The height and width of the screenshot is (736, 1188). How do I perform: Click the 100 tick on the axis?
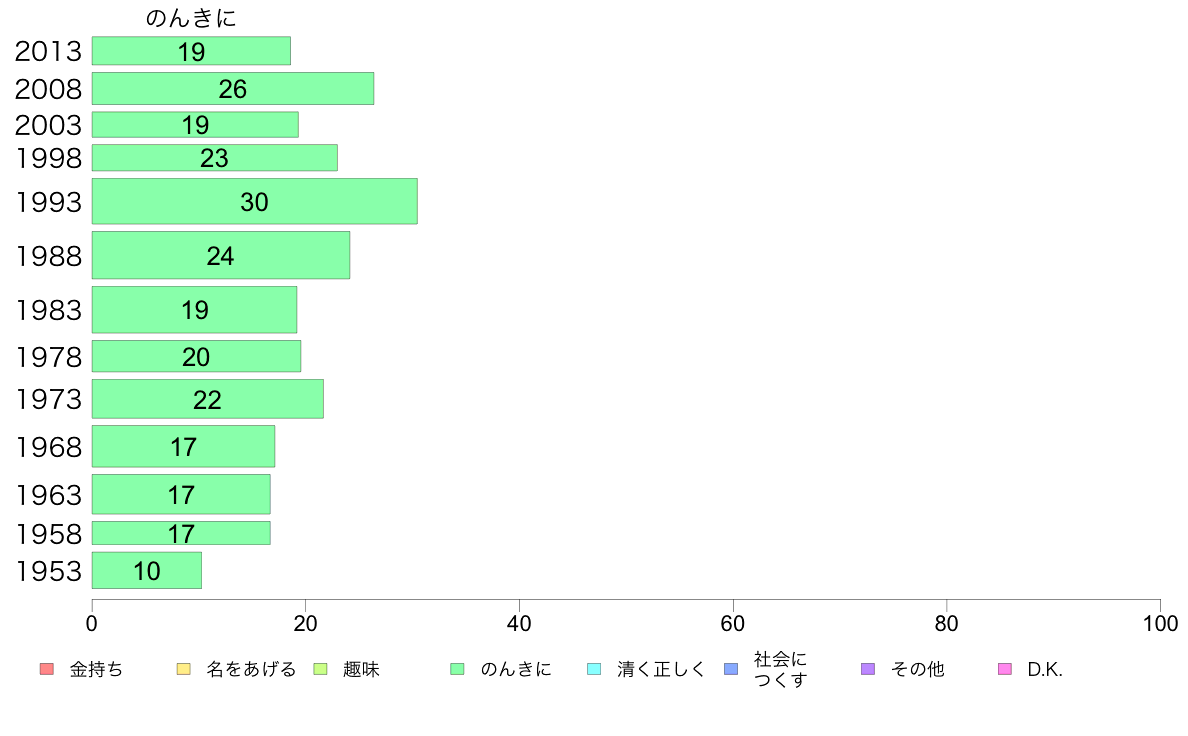pos(1160,624)
